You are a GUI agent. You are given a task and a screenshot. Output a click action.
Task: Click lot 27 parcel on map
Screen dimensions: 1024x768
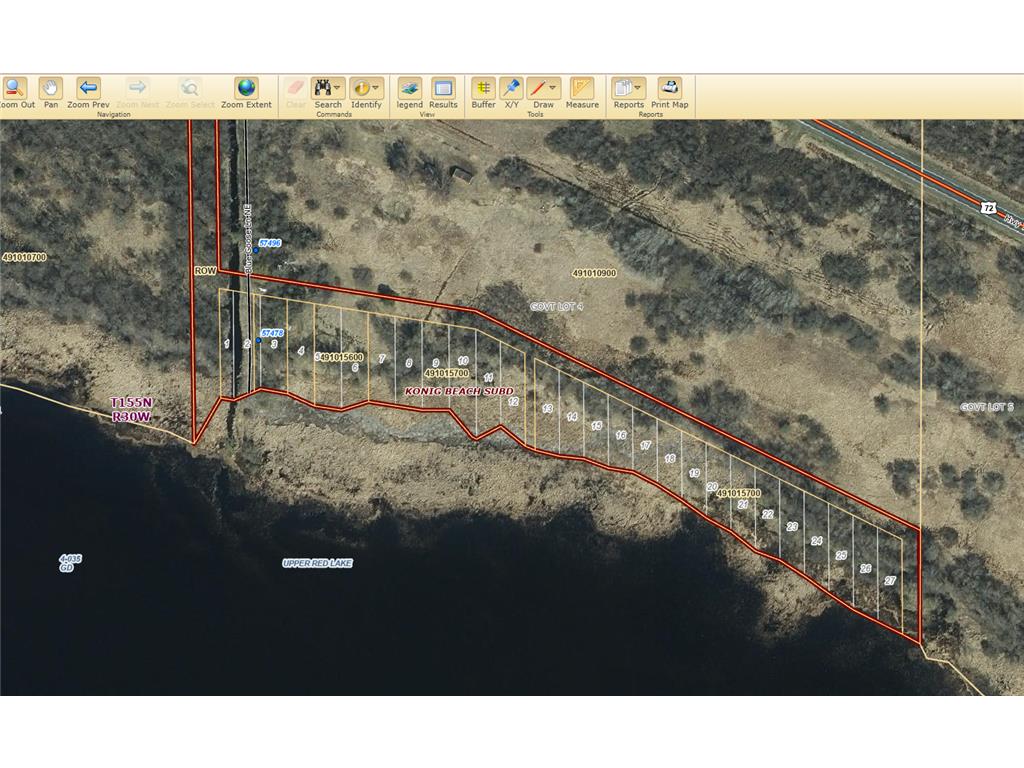pyautogui.click(x=890, y=581)
